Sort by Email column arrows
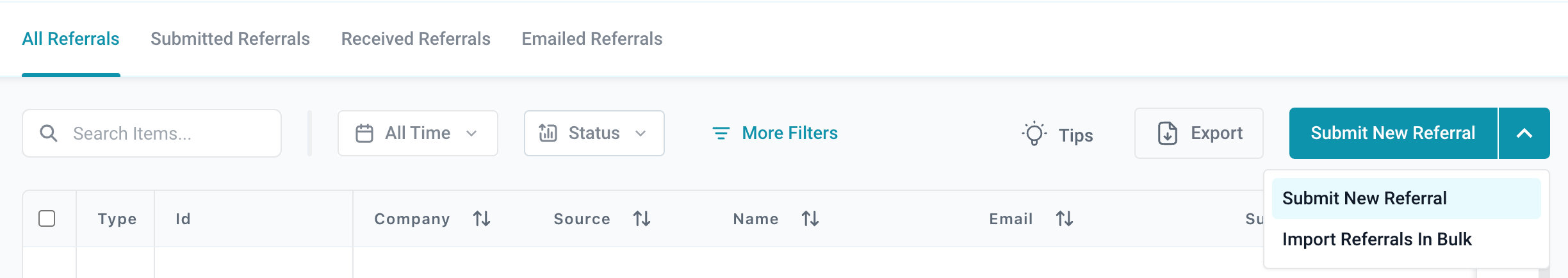The image size is (1568, 278). [x=1065, y=219]
